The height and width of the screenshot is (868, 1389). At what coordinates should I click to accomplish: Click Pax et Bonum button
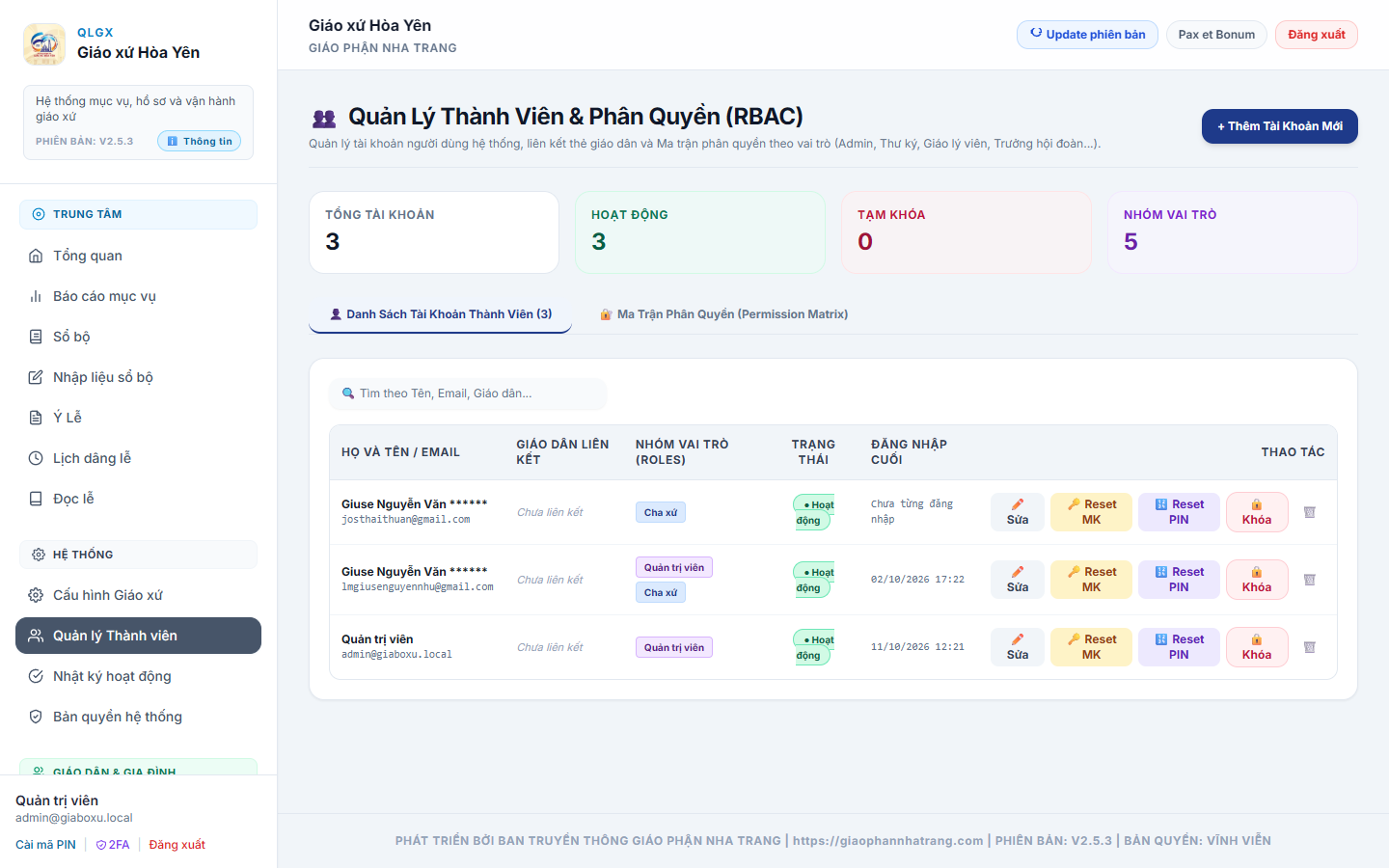[1216, 35]
